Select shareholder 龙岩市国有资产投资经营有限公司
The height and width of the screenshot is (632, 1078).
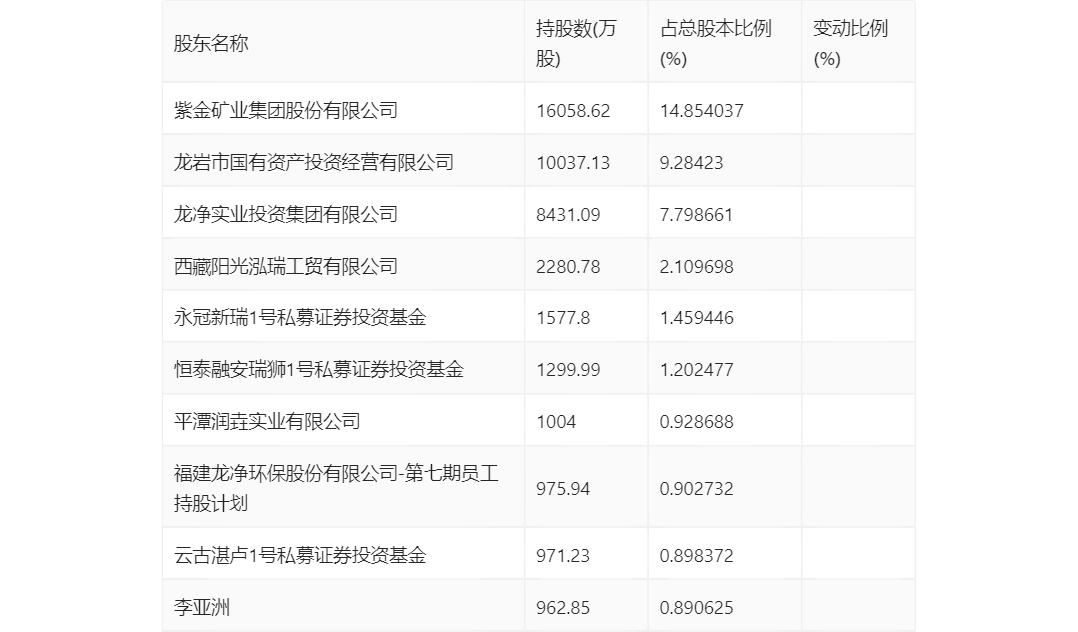coord(314,162)
